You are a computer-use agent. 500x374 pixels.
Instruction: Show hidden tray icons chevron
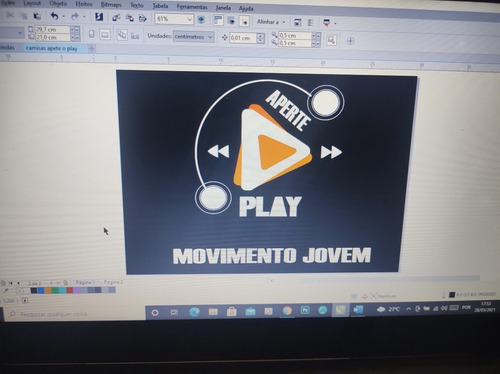[x=409, y=309]
